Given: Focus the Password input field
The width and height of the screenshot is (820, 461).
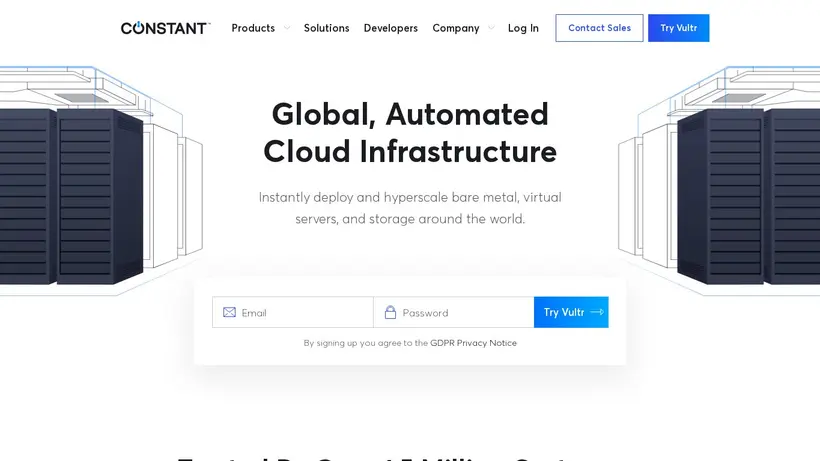Looking at the screenshot, I should point(454,312).
